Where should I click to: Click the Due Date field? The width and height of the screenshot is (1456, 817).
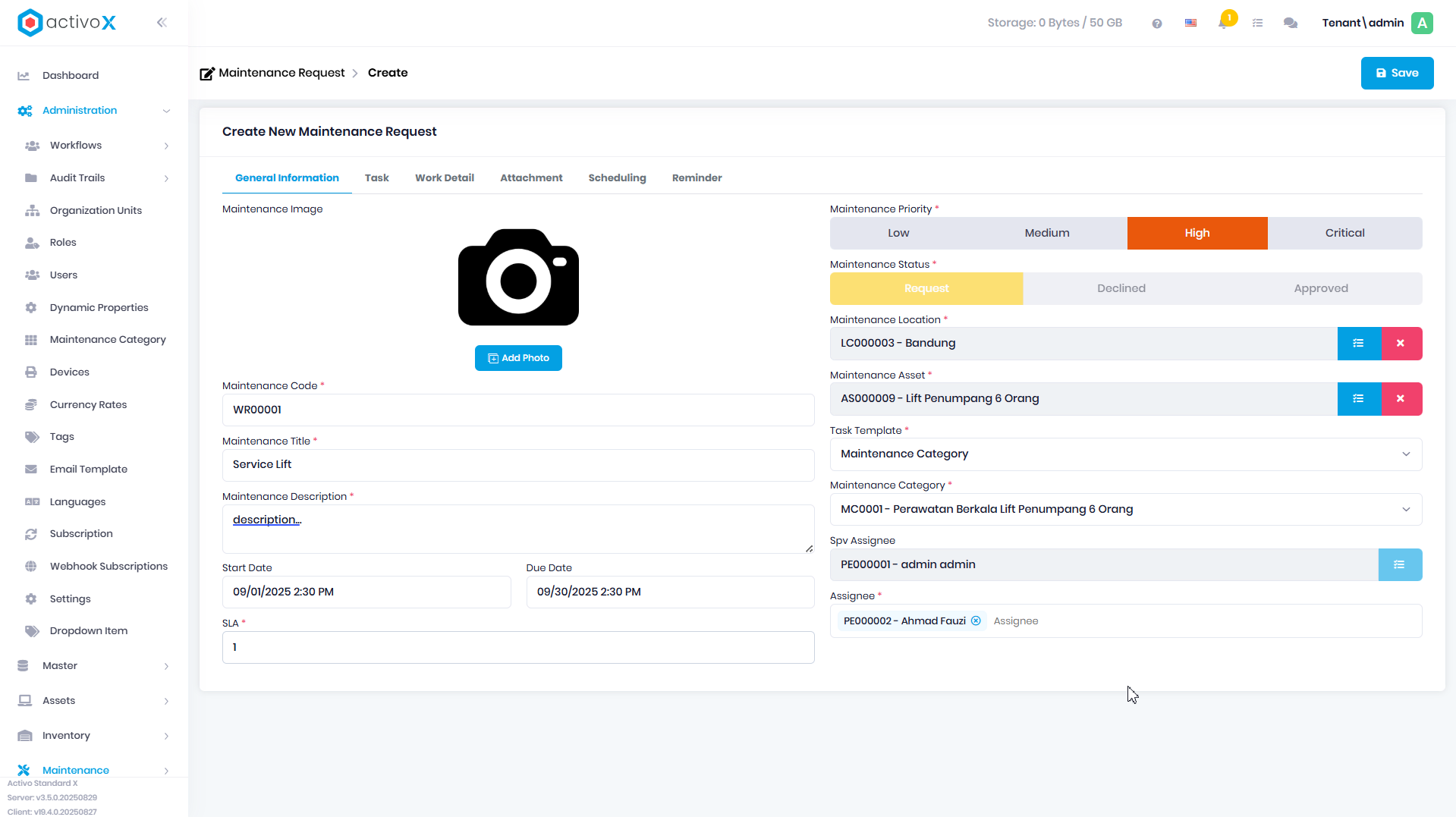point(670,592)
